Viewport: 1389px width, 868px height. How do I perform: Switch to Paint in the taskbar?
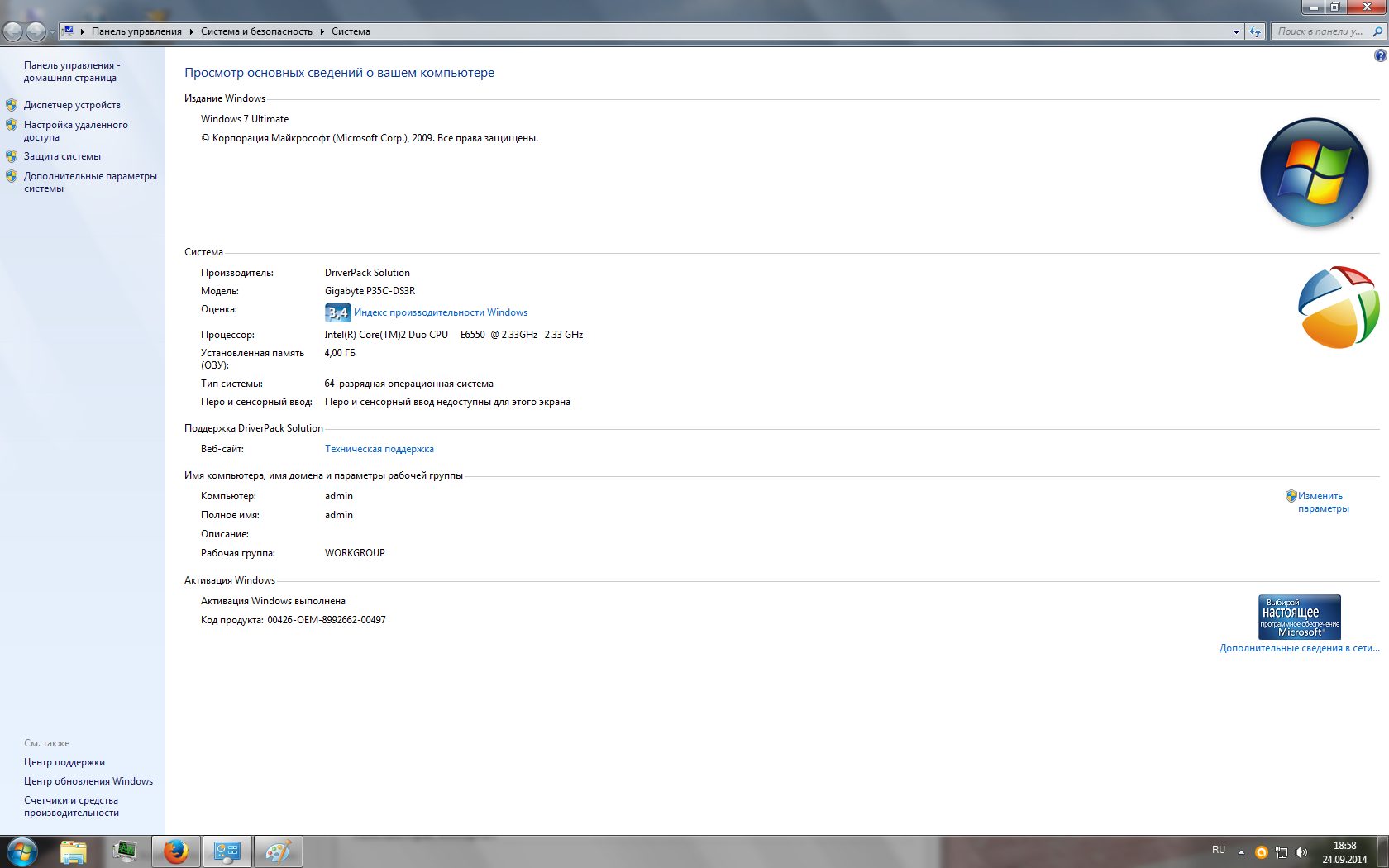tap(279, 851)
